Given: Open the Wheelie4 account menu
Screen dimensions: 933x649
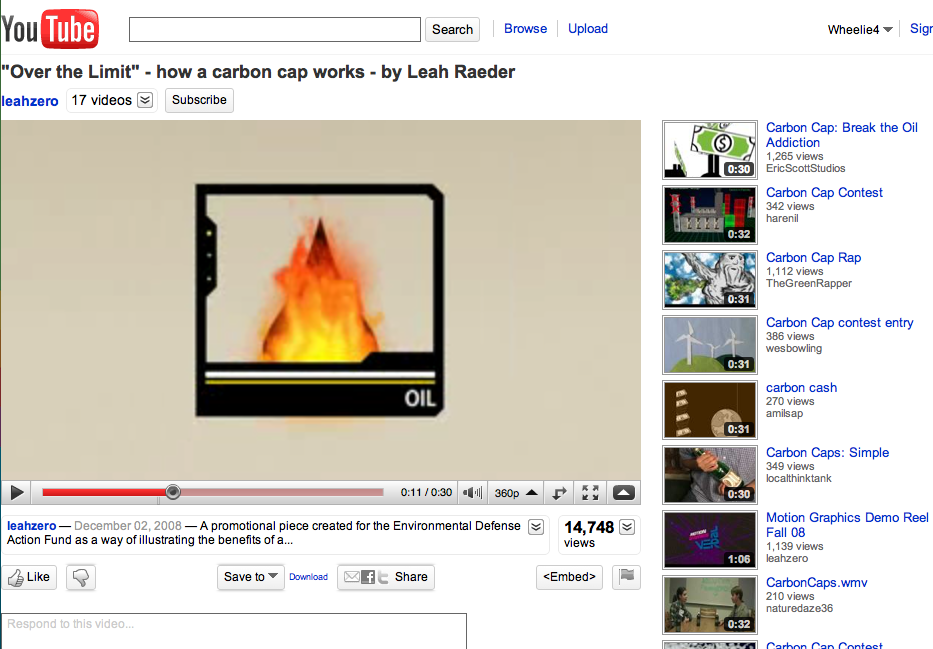Looking at the screenshot, I should [860, 30].
